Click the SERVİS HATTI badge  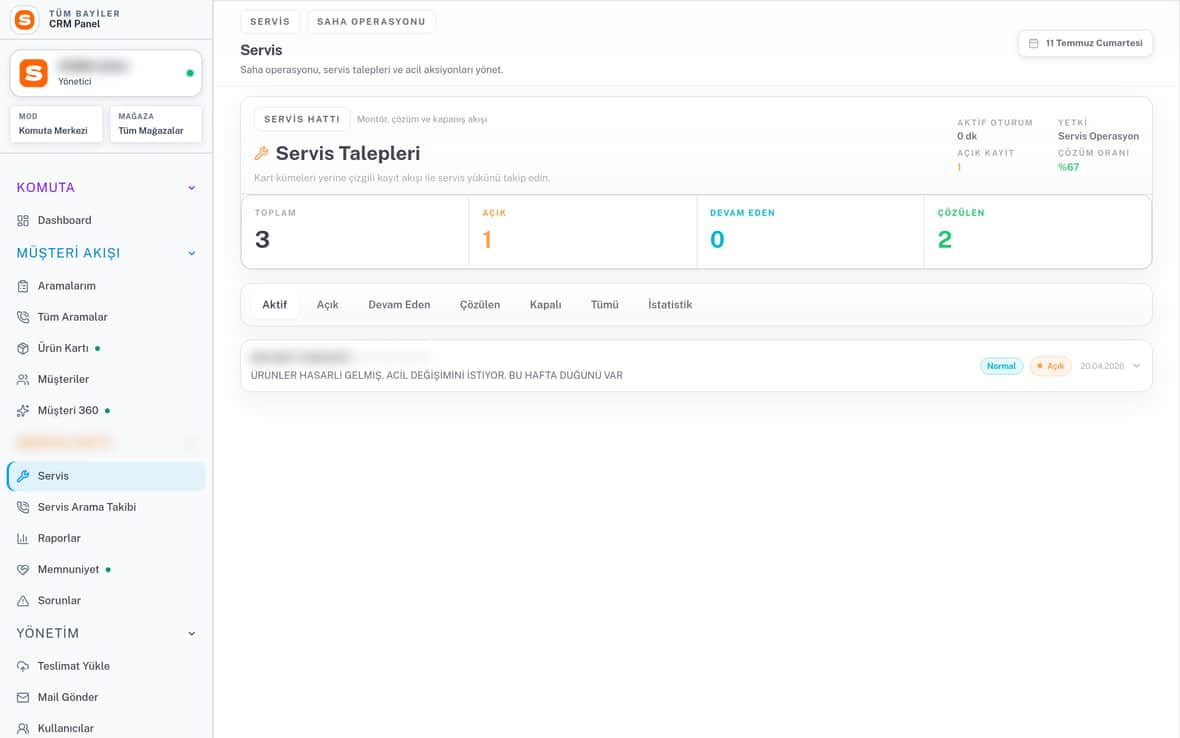[x=302, y=119]
